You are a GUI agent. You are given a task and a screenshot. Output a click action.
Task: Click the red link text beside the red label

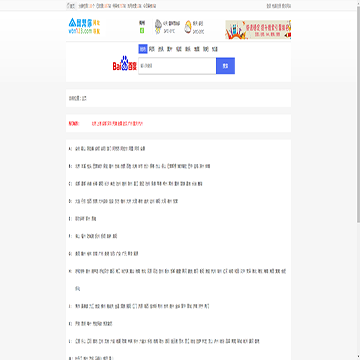117,124
